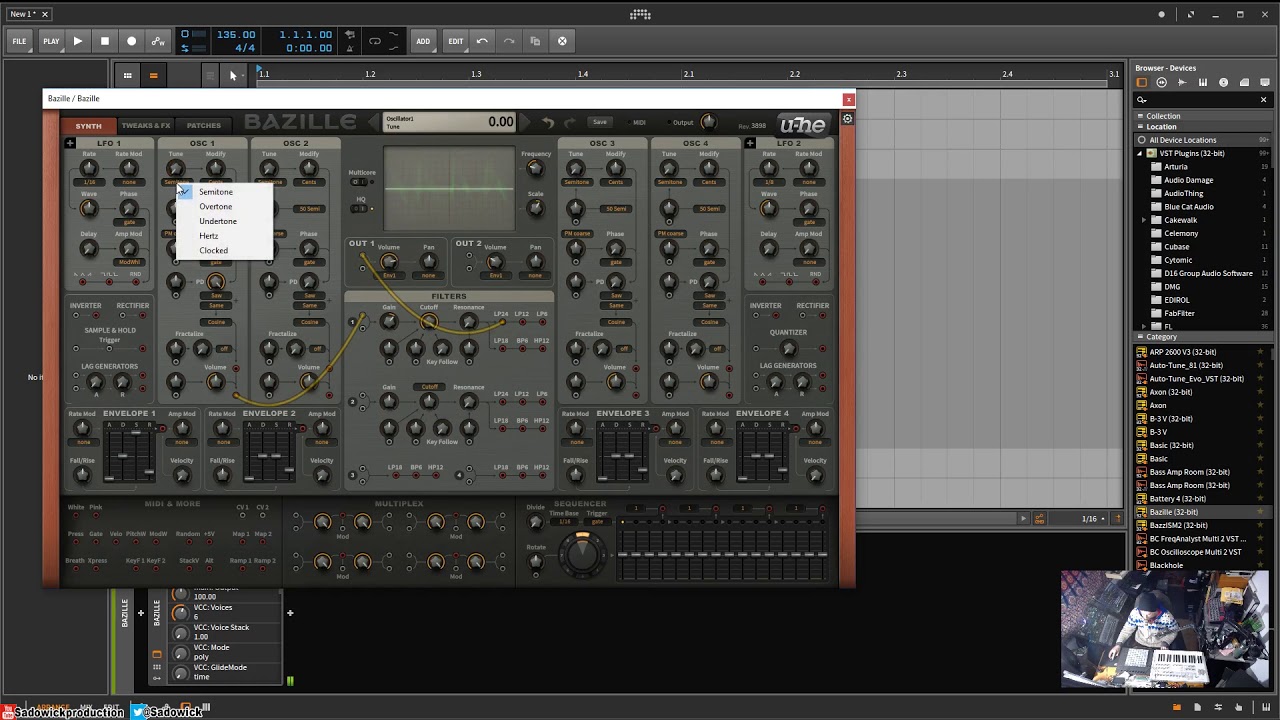Click the oscilloscope Frequency knob
The height and width of the screenshot is (720, 1280).
535,168
